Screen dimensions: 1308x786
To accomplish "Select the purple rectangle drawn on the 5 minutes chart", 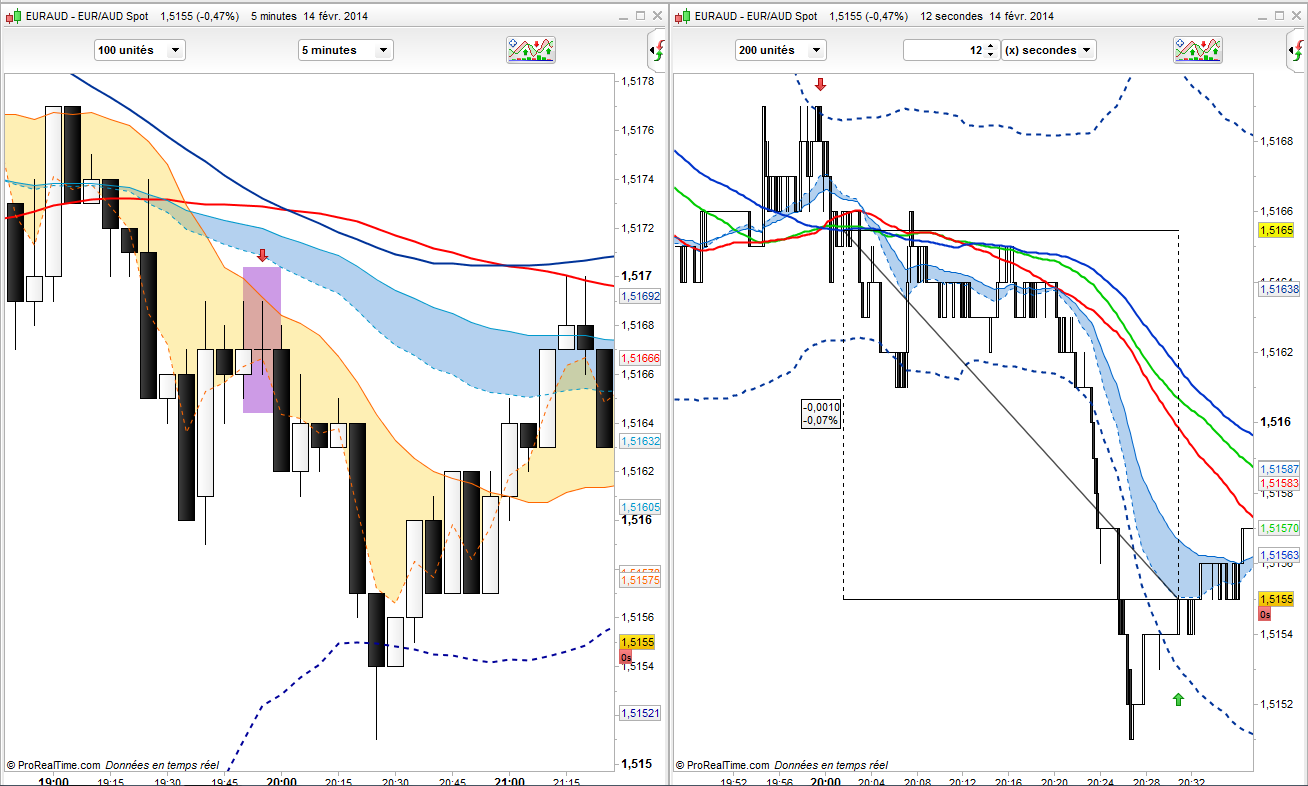I will tap(262, 340).
